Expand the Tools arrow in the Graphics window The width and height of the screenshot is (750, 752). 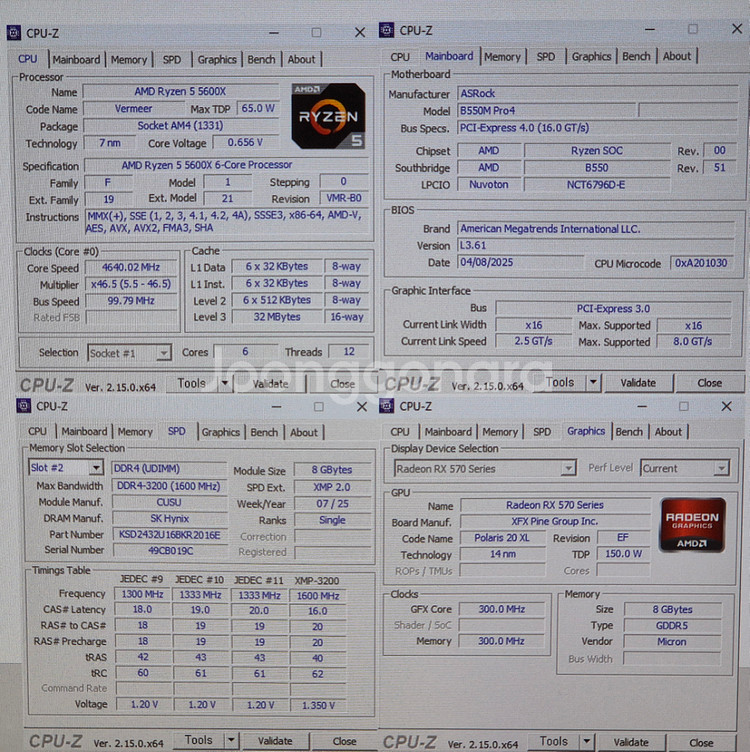click(586, 742)
